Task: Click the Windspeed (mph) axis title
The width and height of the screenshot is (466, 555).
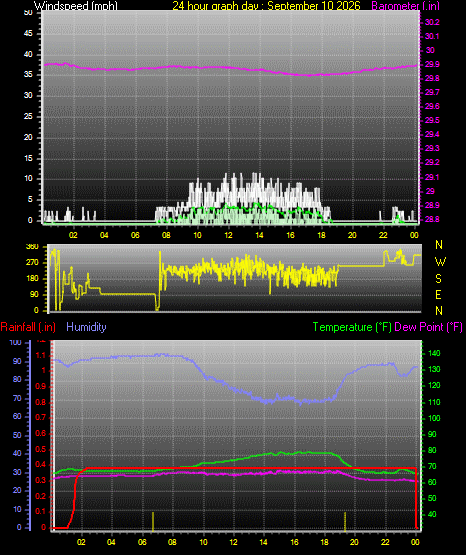Action: click(75, 6)
